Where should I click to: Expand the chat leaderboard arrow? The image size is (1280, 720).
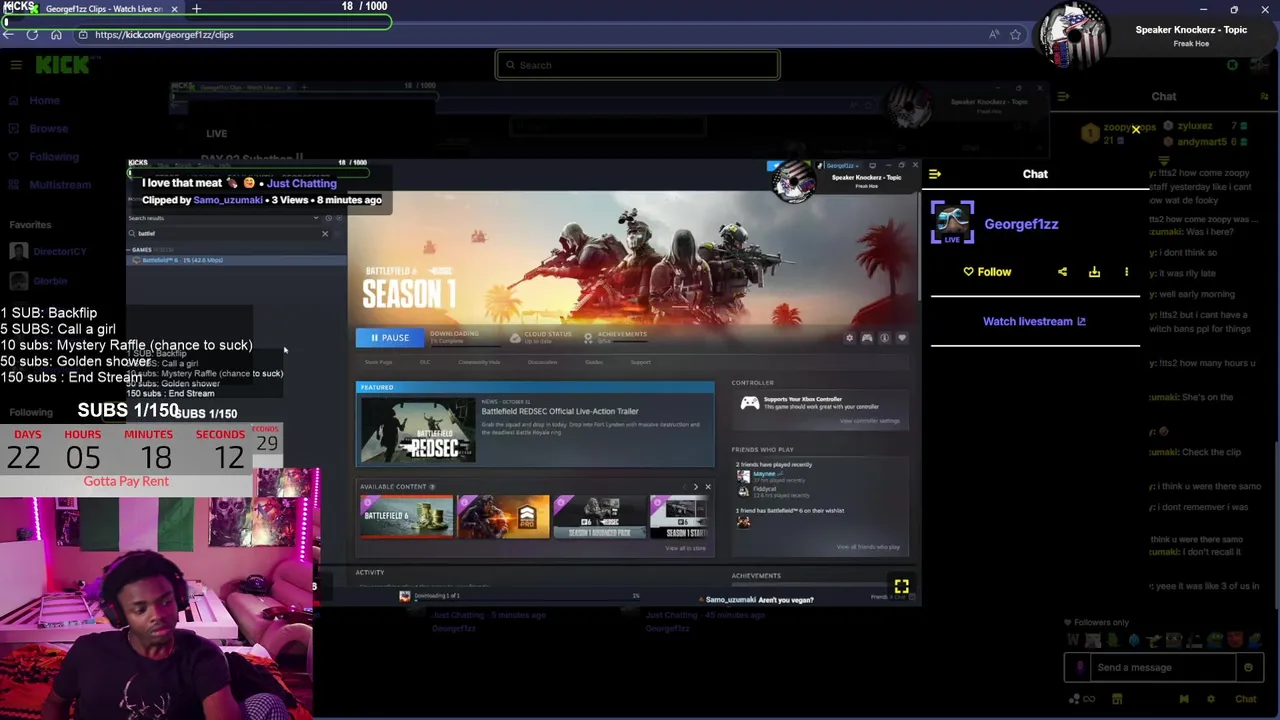(1164, 159)
